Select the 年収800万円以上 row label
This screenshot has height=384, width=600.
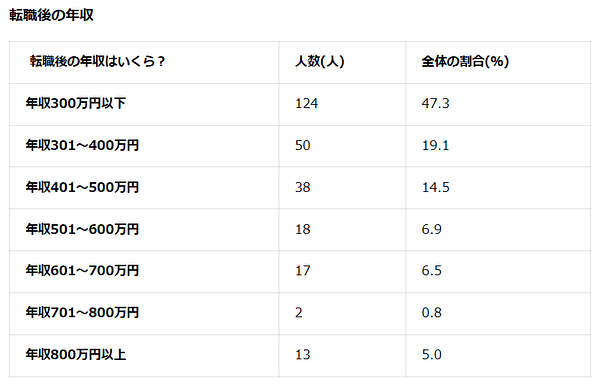point(76,355)
